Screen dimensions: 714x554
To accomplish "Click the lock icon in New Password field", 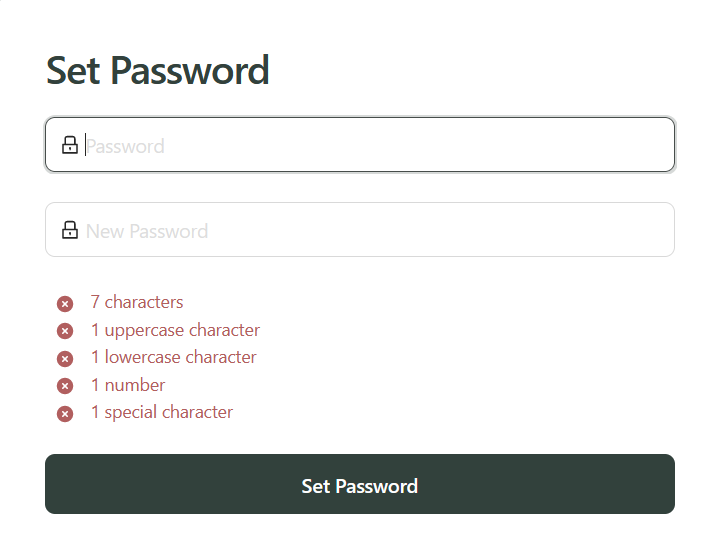I will click(70, 230).
